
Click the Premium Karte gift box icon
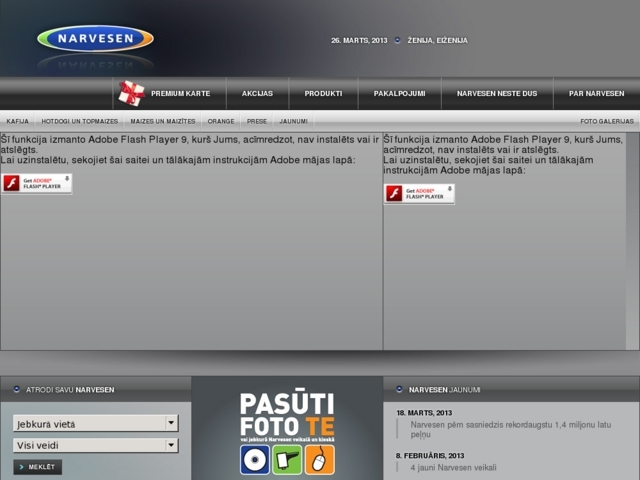tap(131, 93)
